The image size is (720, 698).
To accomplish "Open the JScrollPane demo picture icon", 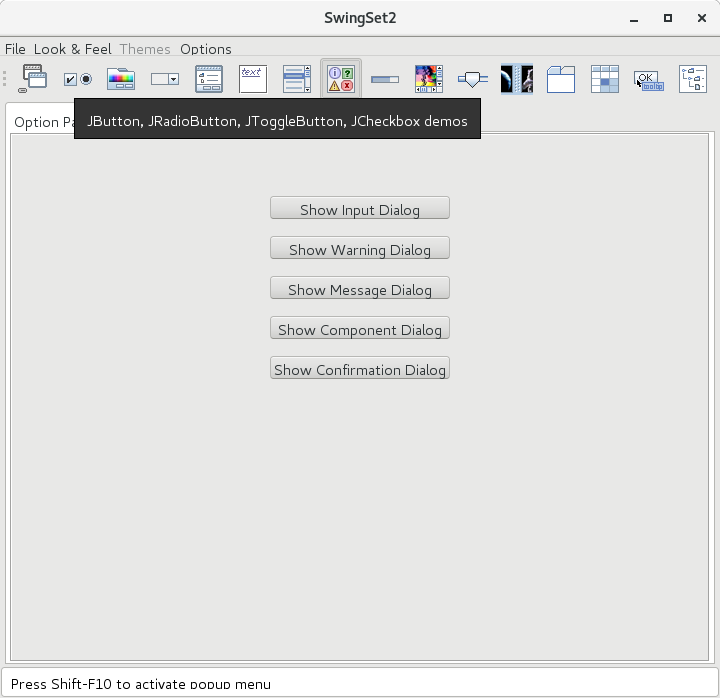I will (429, 79).
